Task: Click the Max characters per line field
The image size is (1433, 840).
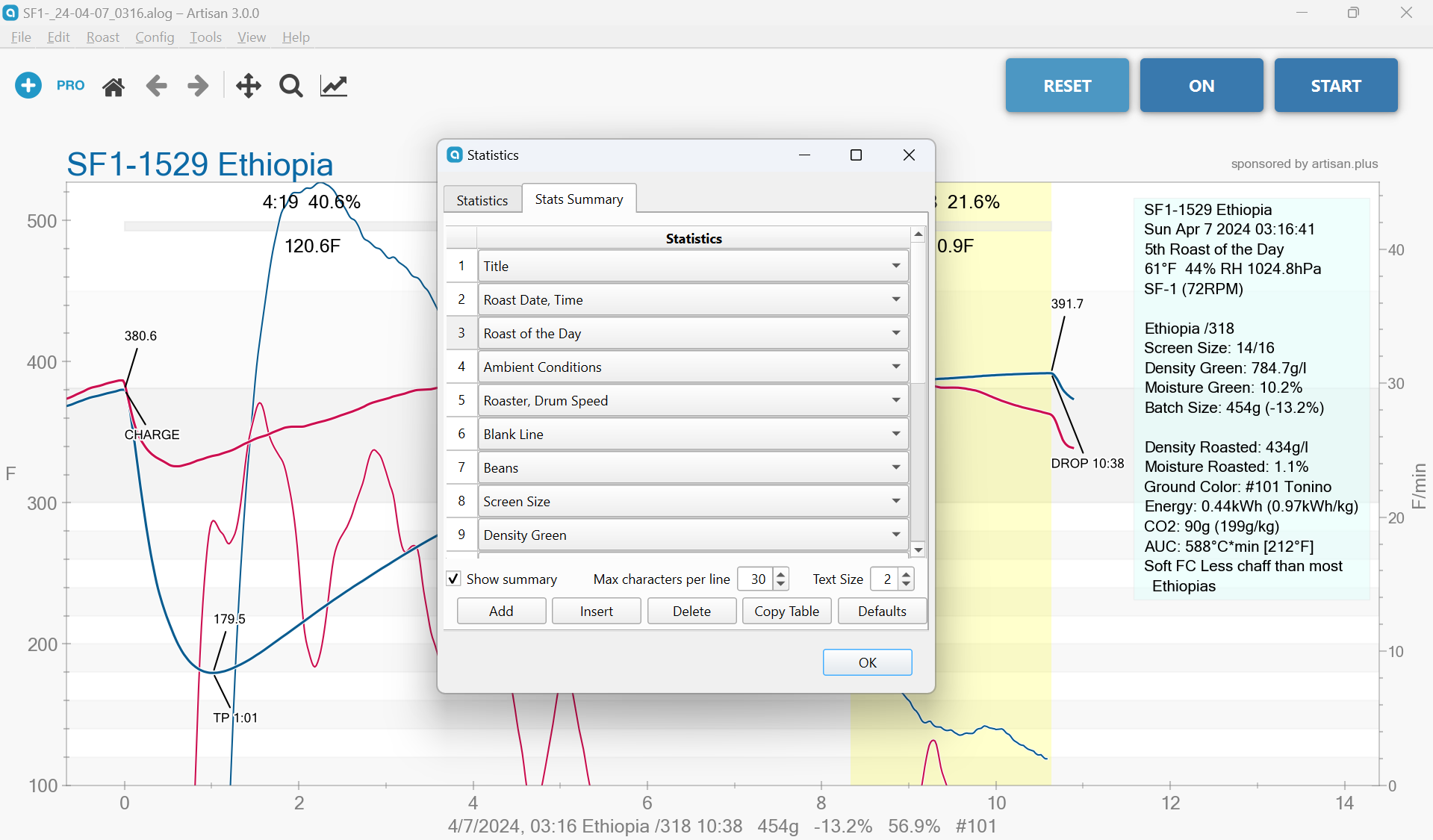Action: (x=756, y=579)
